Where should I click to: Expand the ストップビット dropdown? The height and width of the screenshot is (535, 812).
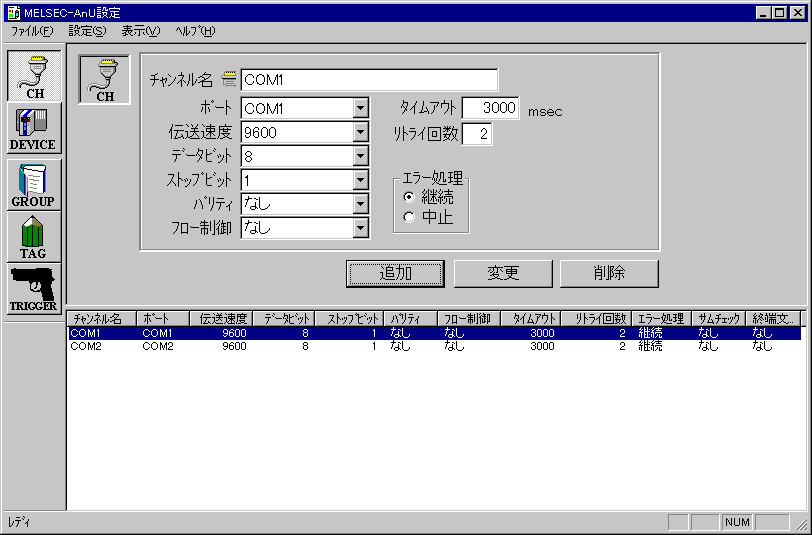(360, 180)
